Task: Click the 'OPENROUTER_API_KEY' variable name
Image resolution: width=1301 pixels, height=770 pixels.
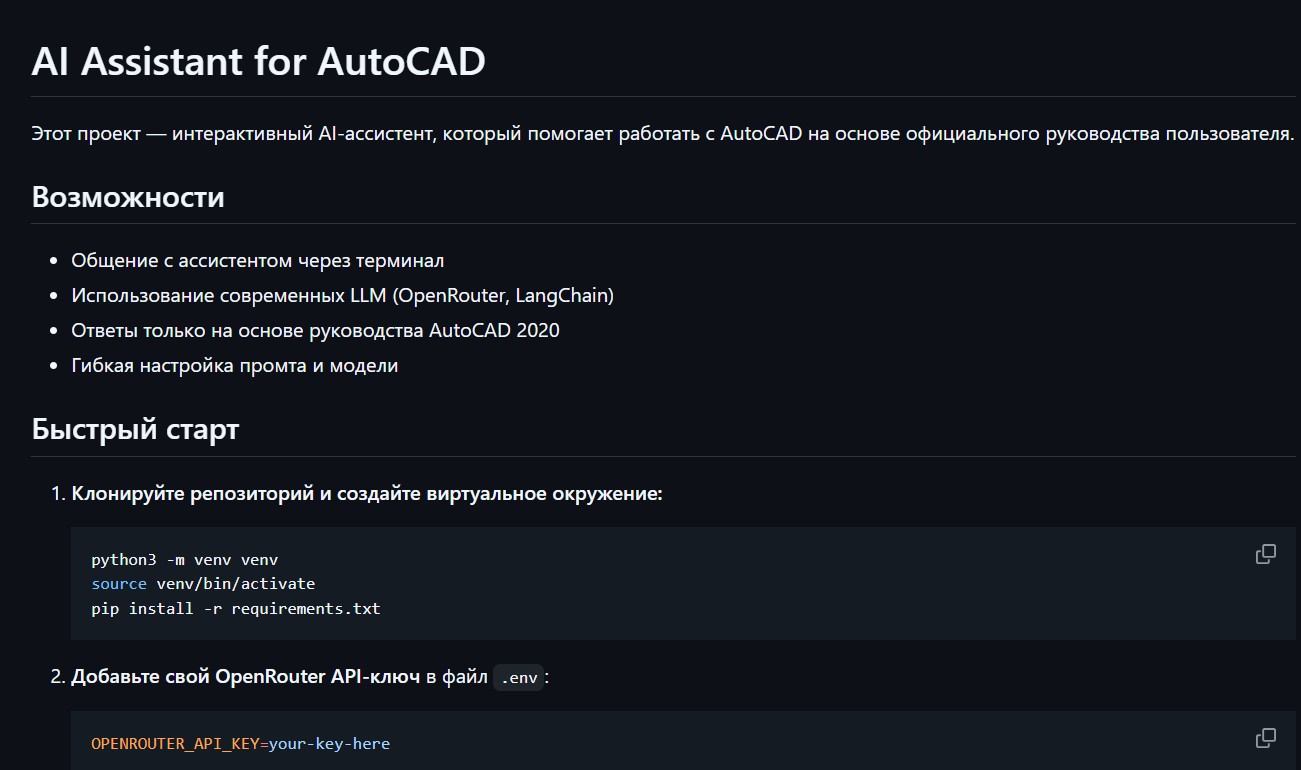Action: point(175,743)
